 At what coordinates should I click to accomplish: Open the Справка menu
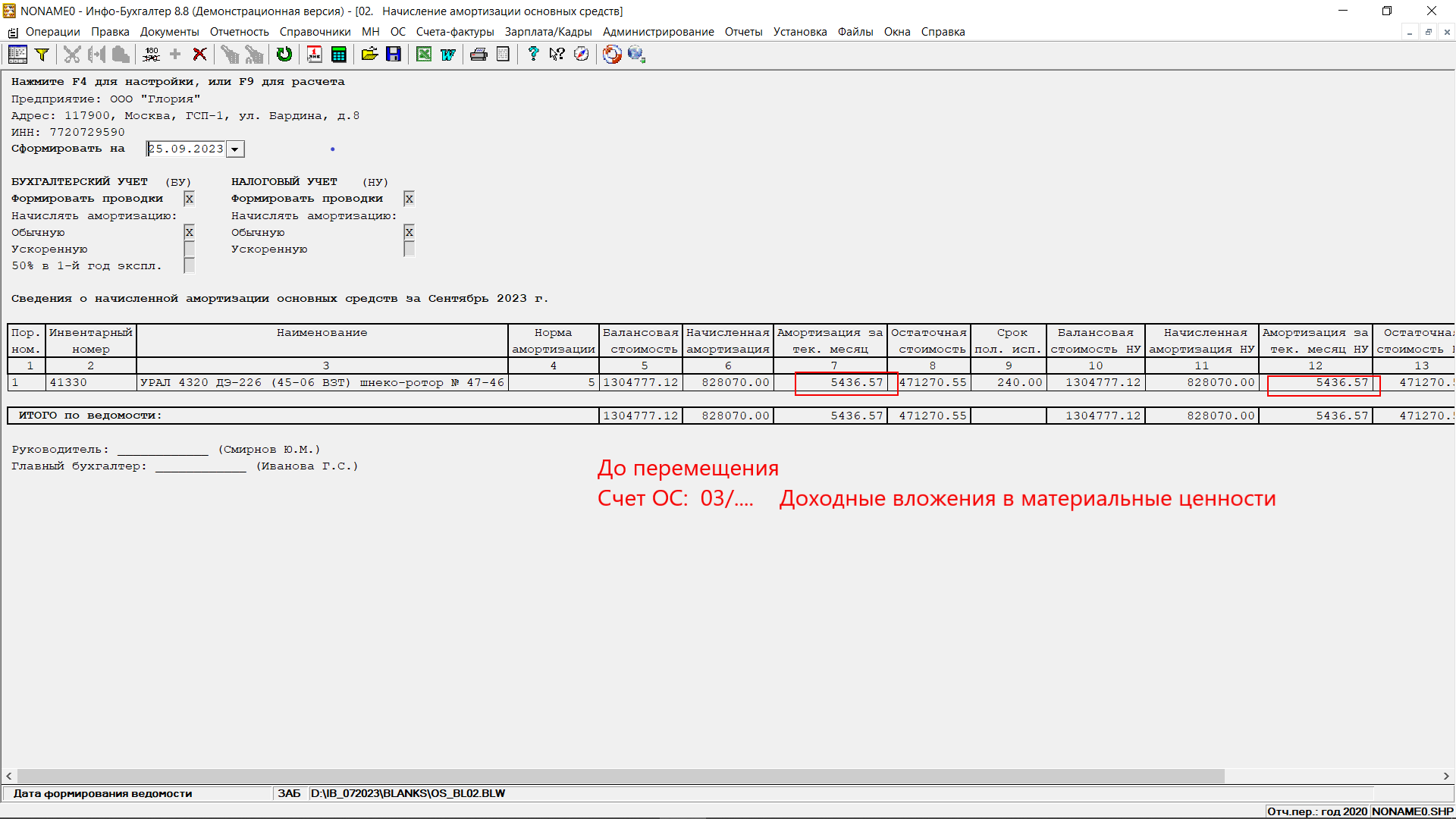[943, 32]
